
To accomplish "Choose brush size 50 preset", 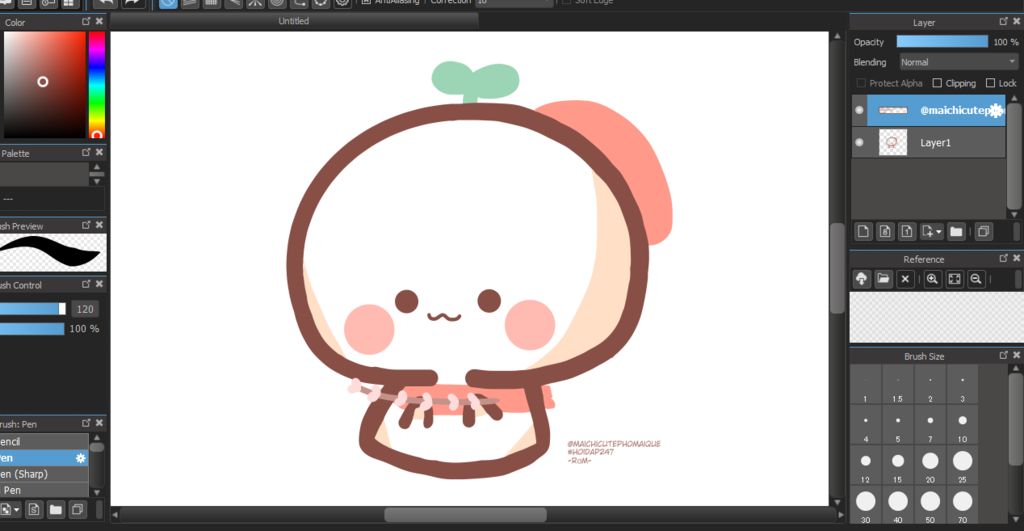I will point(930,506).
